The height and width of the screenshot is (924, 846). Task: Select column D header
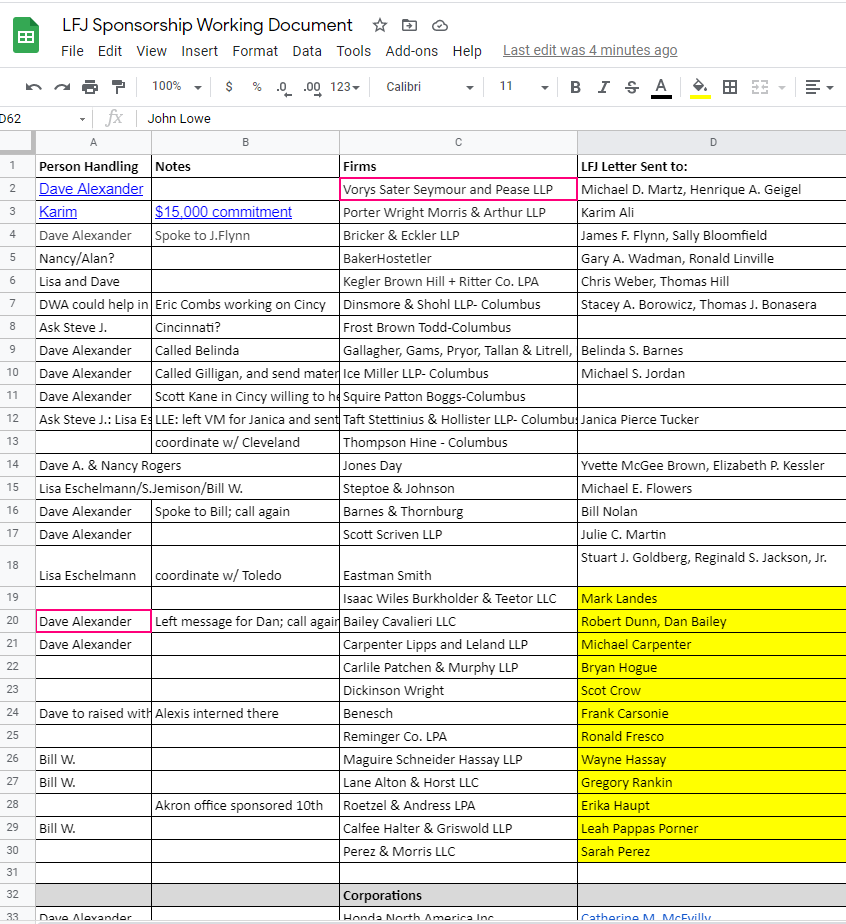click(x=712, y=142)
